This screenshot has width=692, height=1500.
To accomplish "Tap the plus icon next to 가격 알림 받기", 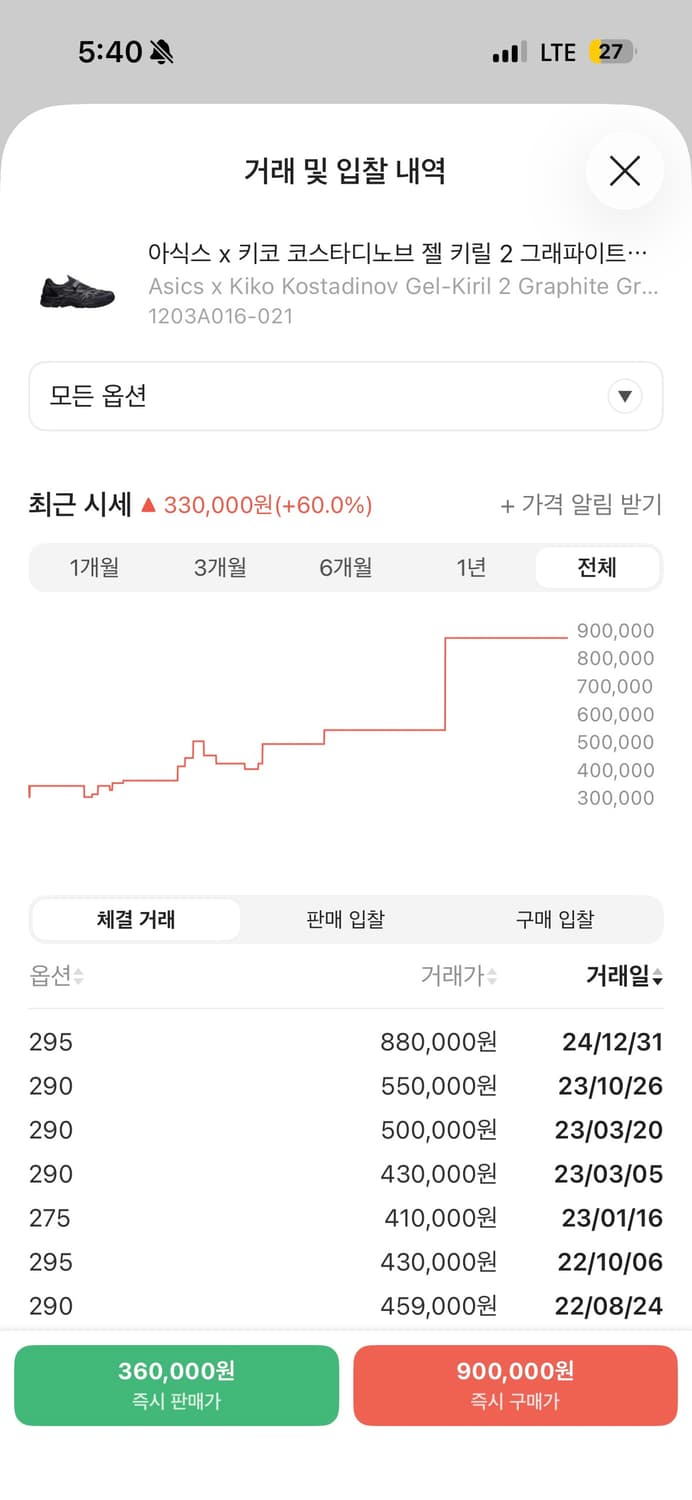I will (x=508, y=506).
